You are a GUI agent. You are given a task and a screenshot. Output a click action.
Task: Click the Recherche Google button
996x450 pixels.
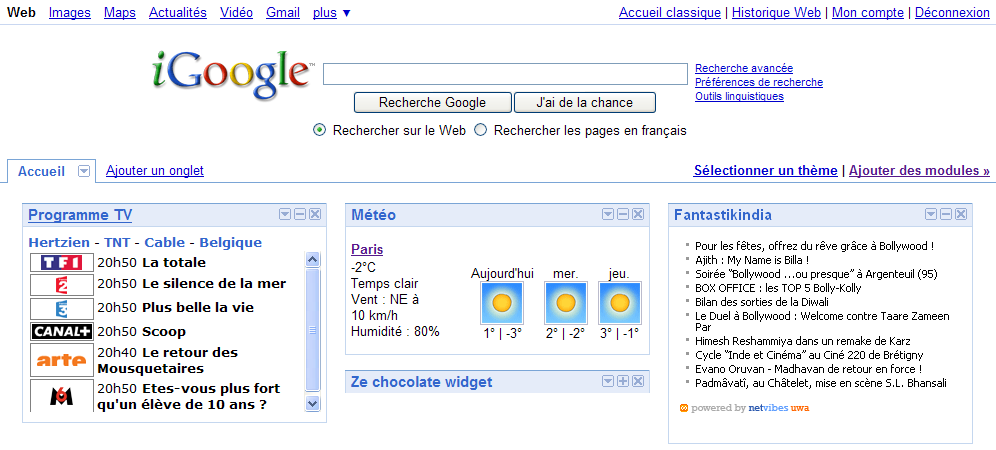click(x=433, y=102)
